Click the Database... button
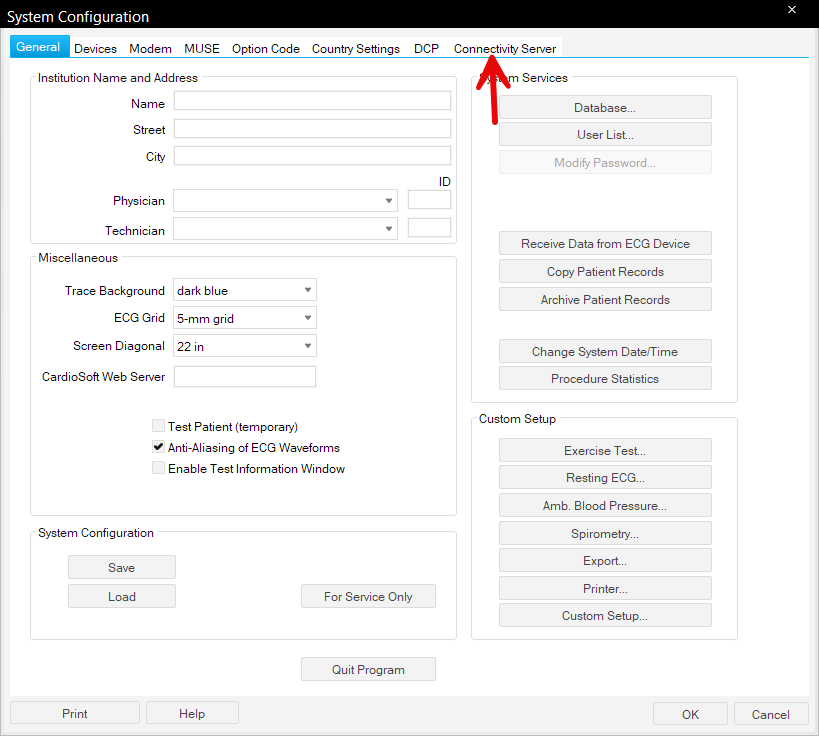 [605, 108]
